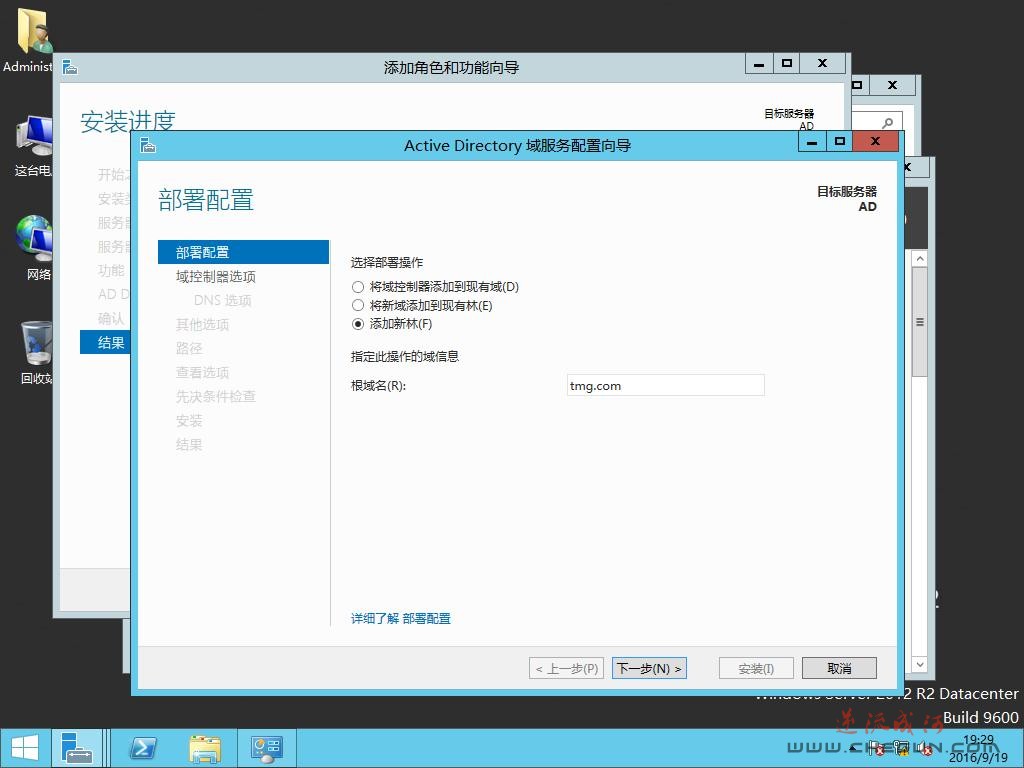Select the 部署配置 wizard step
The image size is (1024, 768).
click(244, 252)
